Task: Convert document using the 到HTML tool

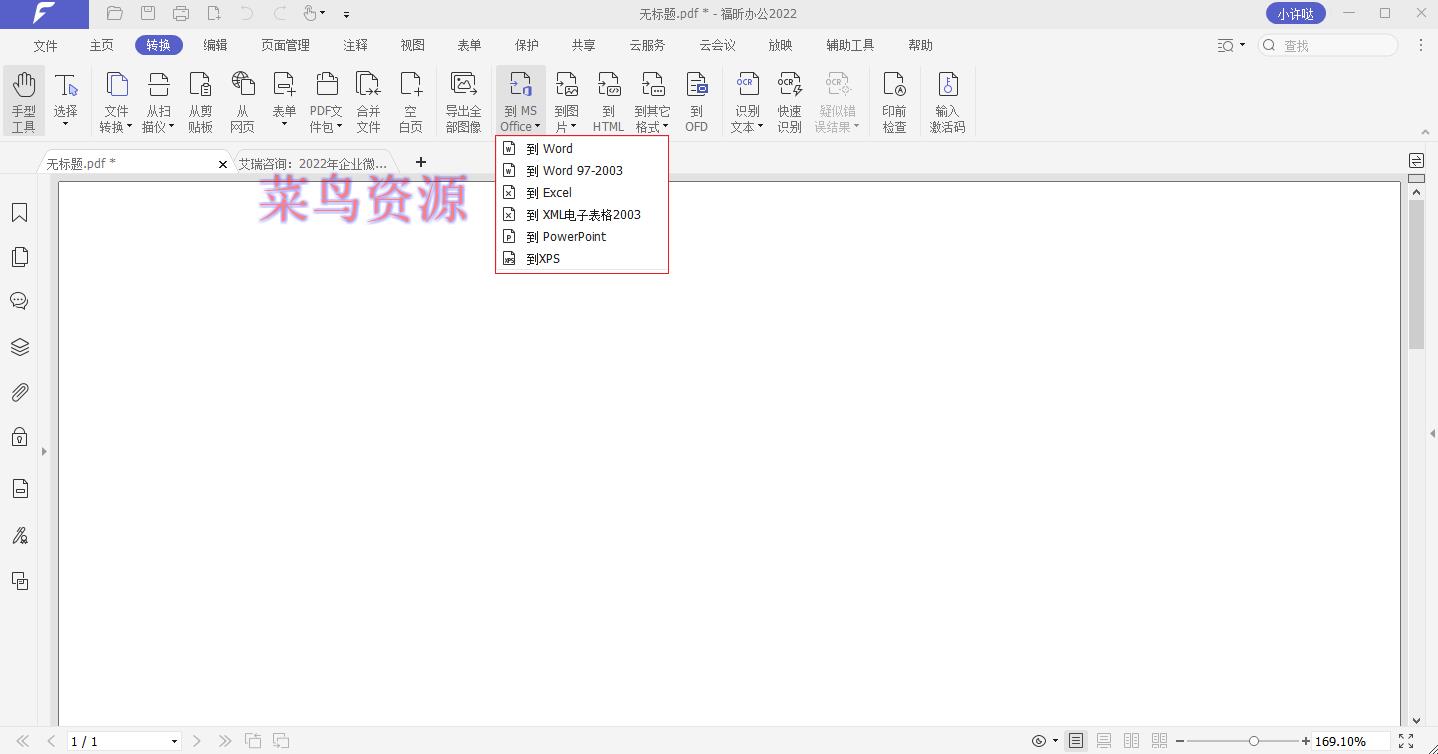Action: 609,100
